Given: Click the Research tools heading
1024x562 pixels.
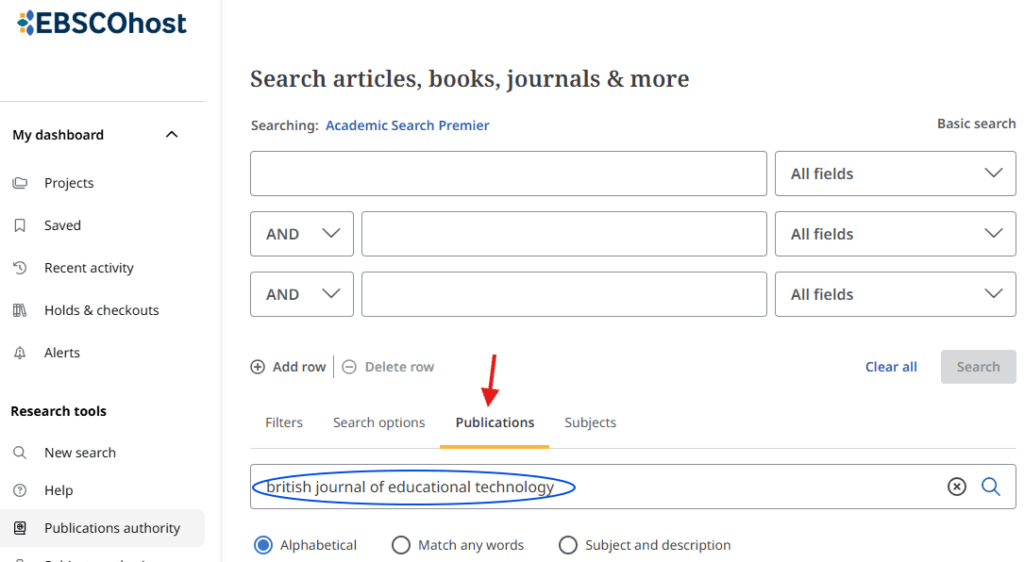Looking at the screenshot, I should tap(59, 411).
